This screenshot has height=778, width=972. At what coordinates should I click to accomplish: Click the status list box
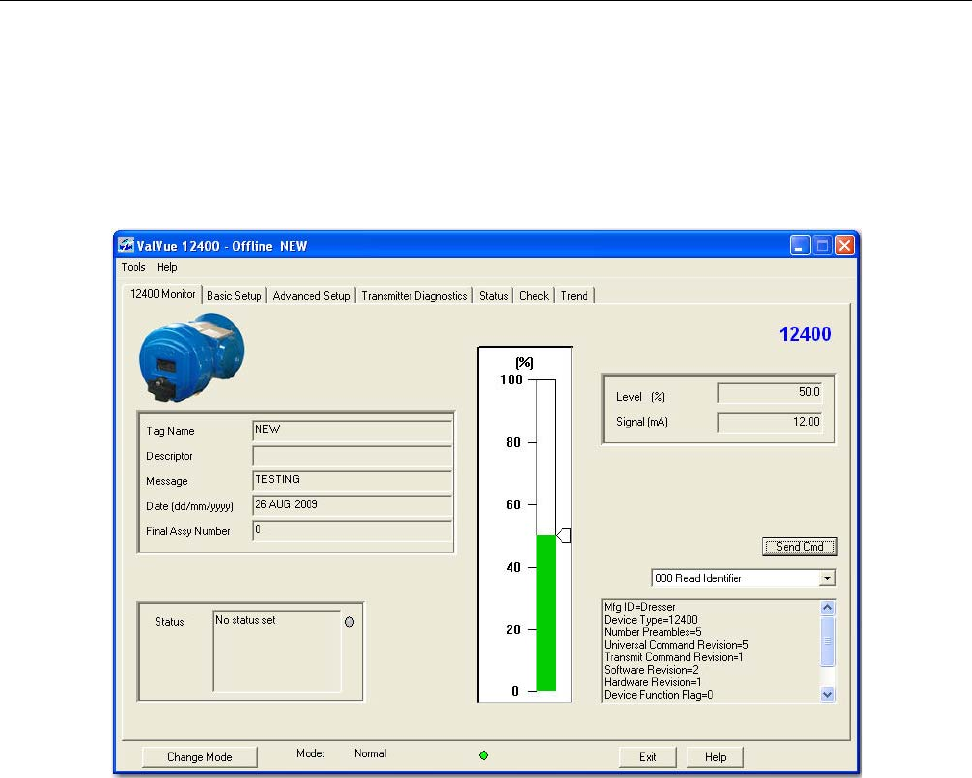click(277, 652)
